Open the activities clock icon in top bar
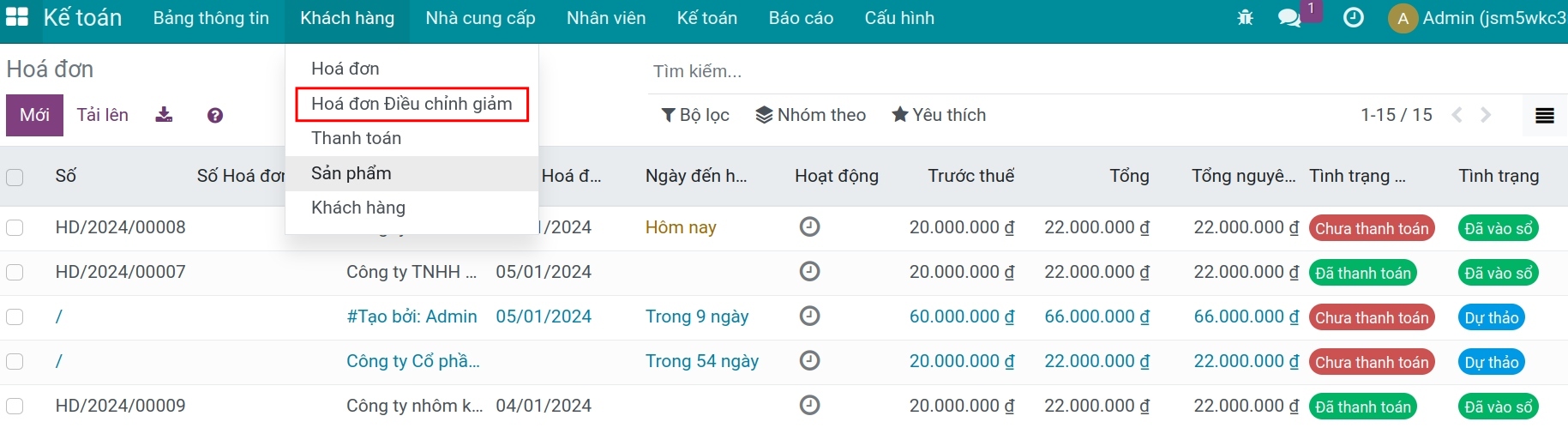Image resolution: width=1568 pixels, height=428 pixels. (1353, 17)
